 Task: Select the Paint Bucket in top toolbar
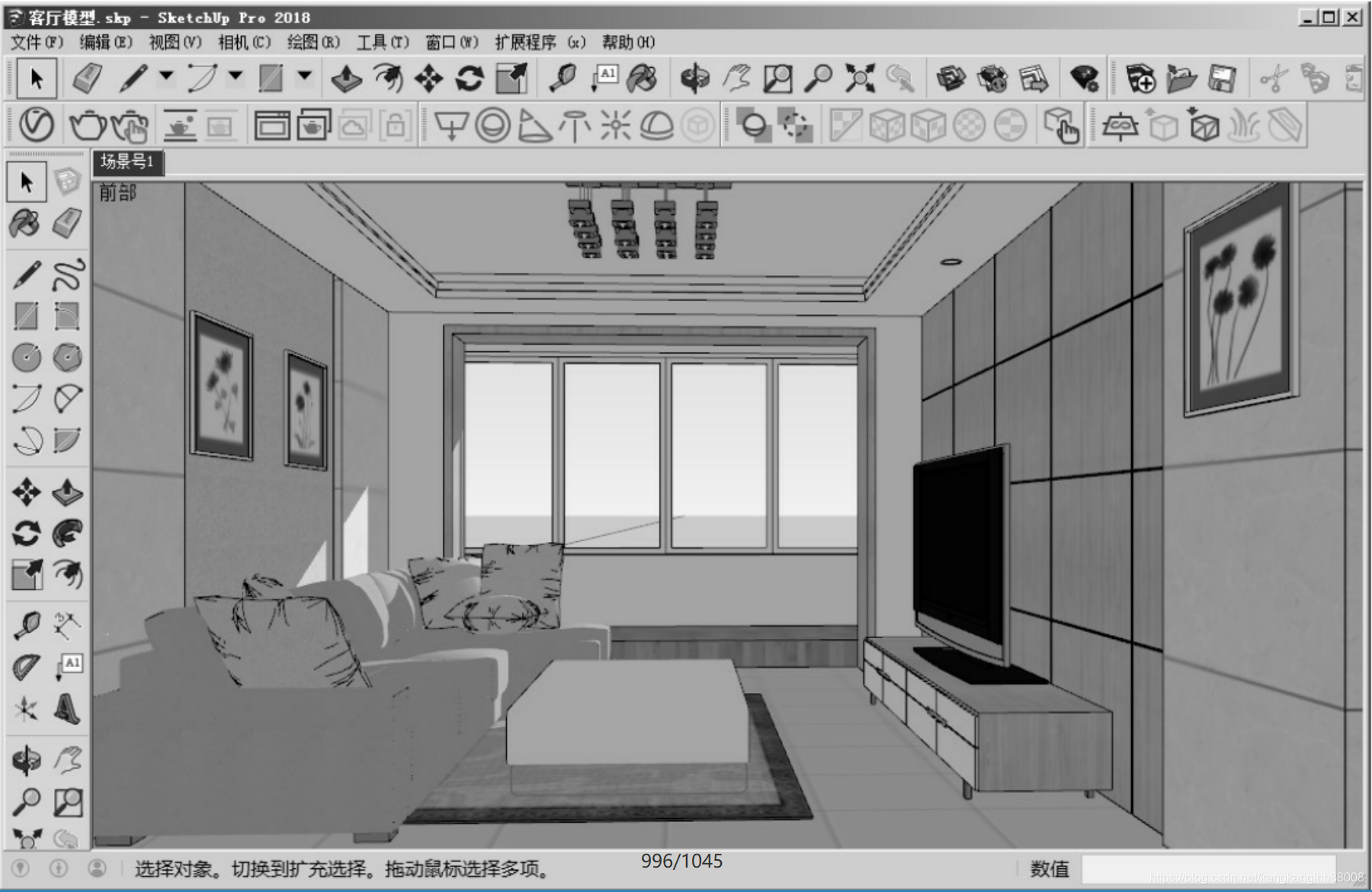643,79
